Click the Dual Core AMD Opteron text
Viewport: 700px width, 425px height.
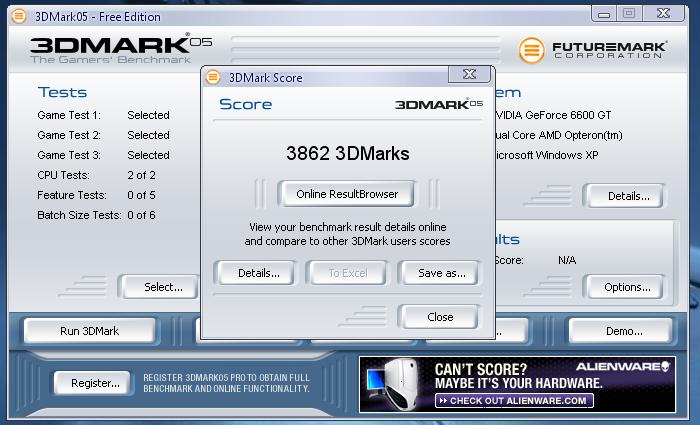coord(559,135)
